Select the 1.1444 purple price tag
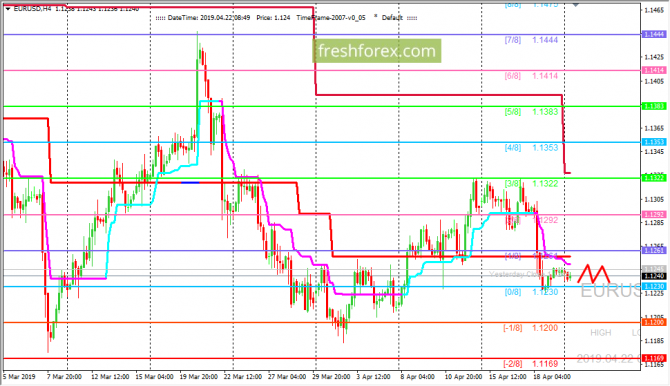Viewport: 670px width, 386px height. coord(653,34)
